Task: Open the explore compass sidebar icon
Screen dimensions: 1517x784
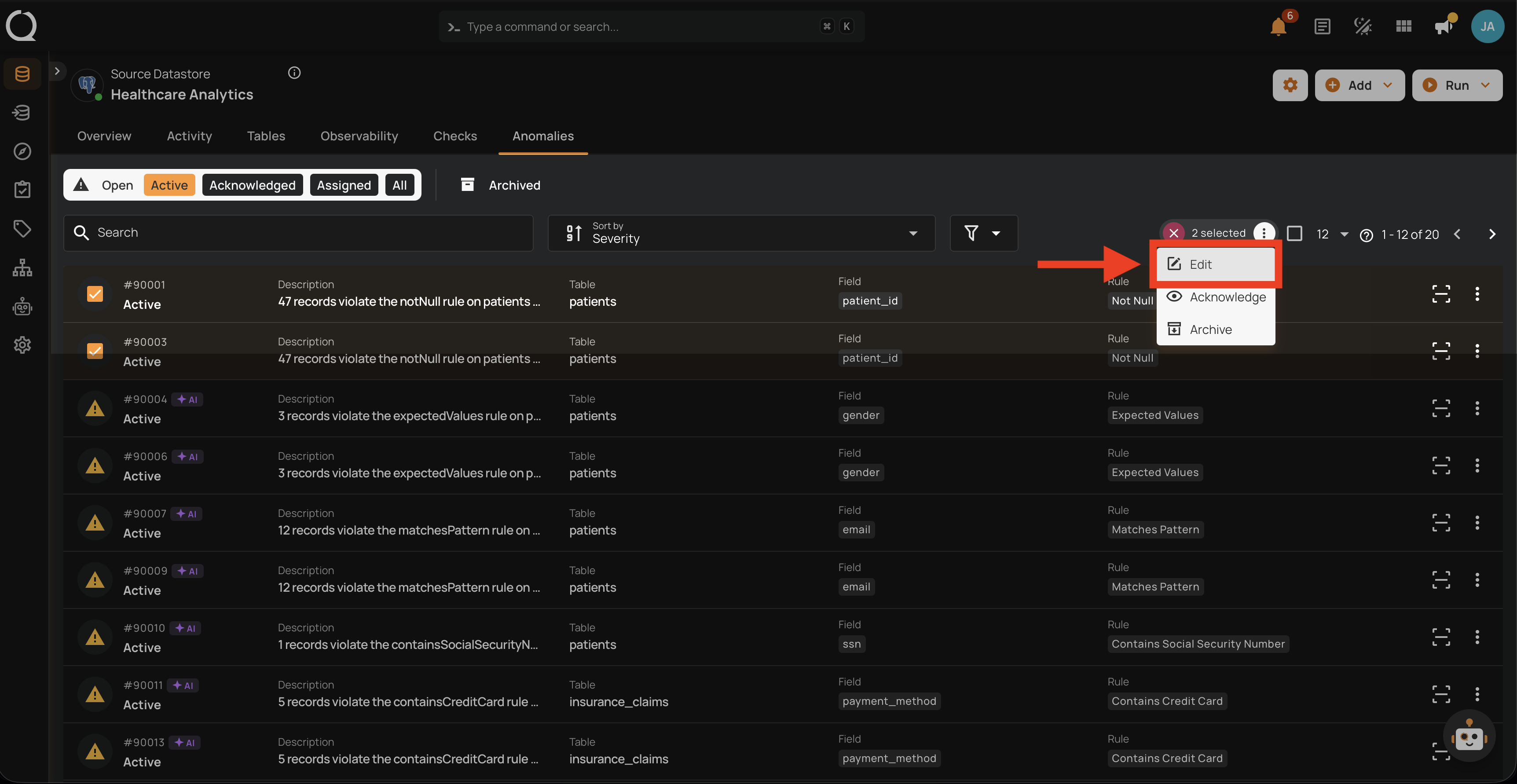Action: (22, 151)
